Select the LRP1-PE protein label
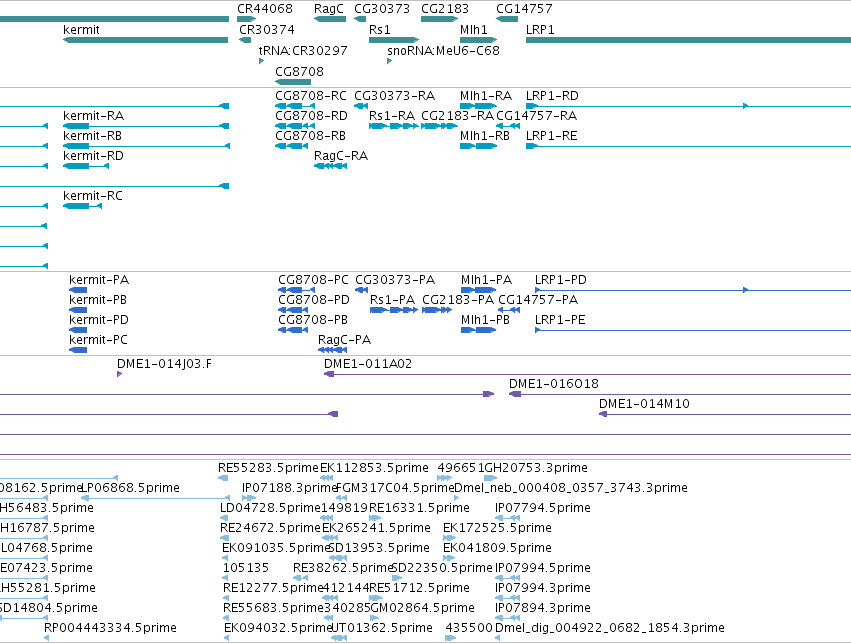This screenshot has width=851, height=643. click(x=560, y=320)
